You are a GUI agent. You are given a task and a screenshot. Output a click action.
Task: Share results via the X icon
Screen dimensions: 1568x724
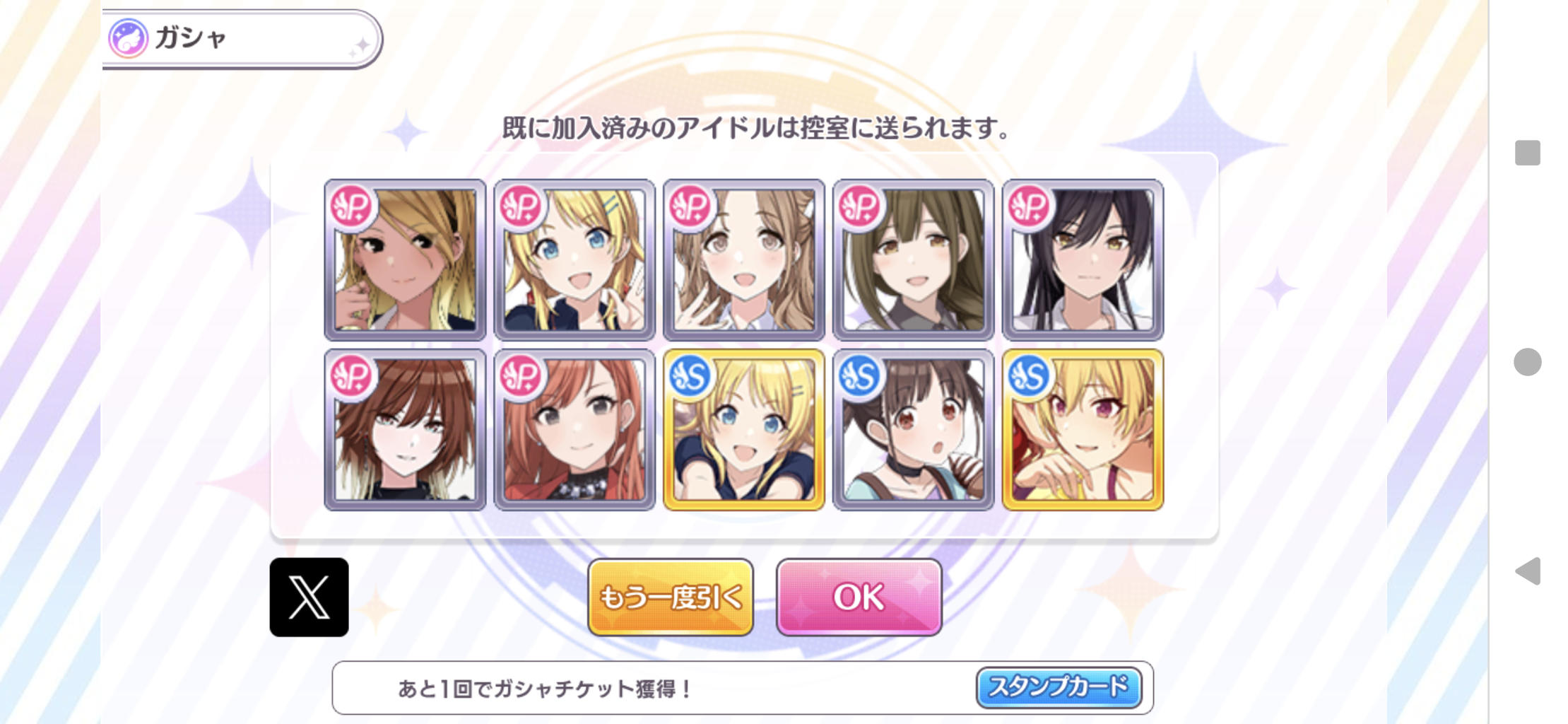309,597
